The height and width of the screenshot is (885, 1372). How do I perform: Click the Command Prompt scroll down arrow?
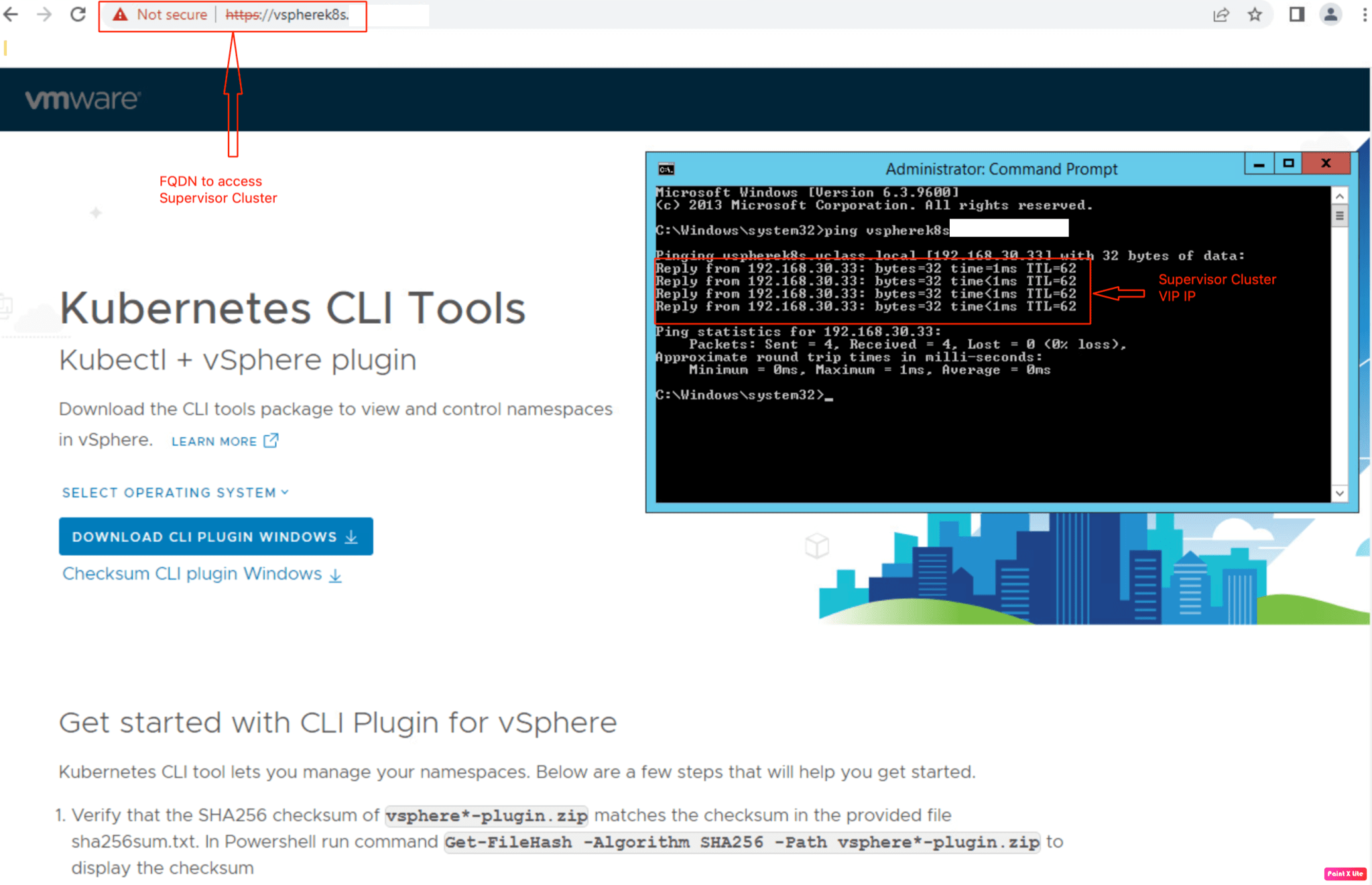(x=1339, y=493)
